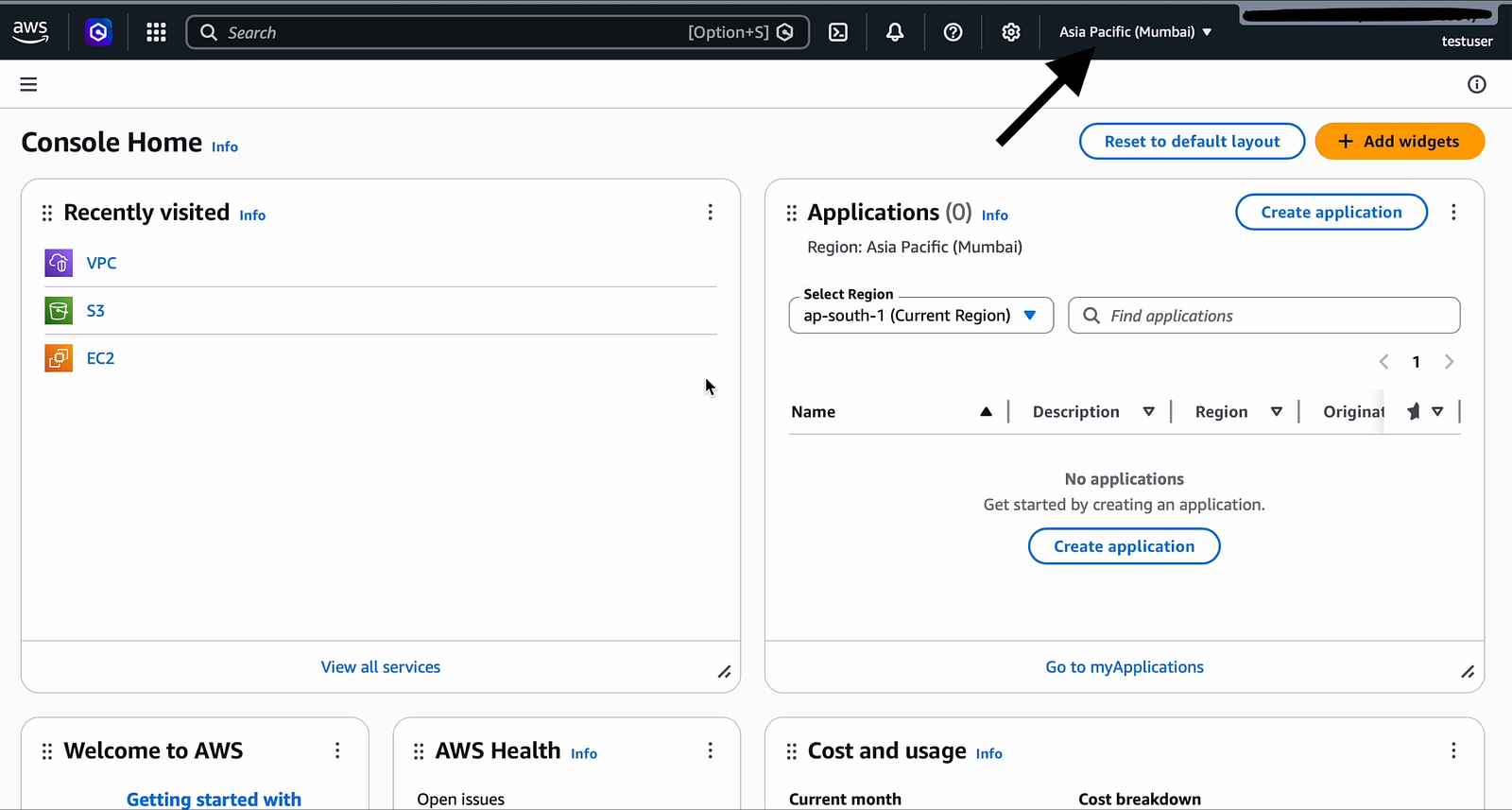This screenshot has width=1512, height=810.
Task: Open Welcome to AWS options menu
Action: (337, 750)
